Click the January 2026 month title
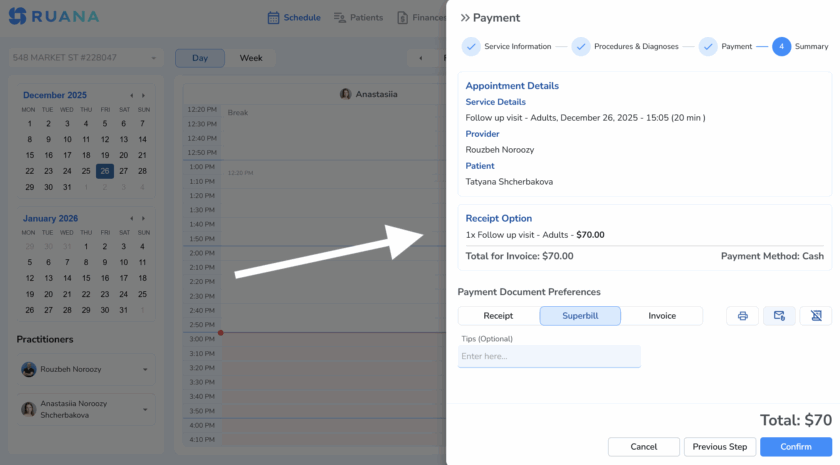 click(x=50, y=219)
